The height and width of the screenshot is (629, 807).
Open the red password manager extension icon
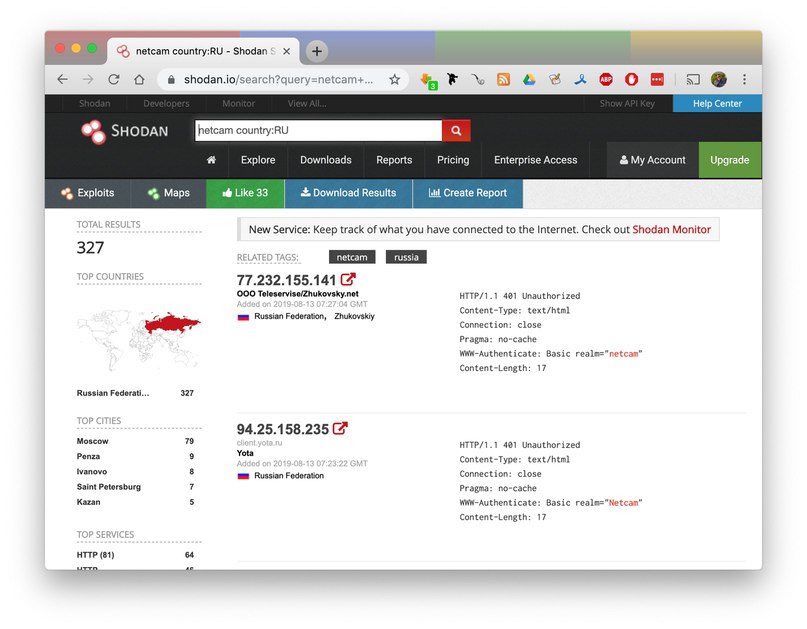pyautogui.click(x=657, y=79)
